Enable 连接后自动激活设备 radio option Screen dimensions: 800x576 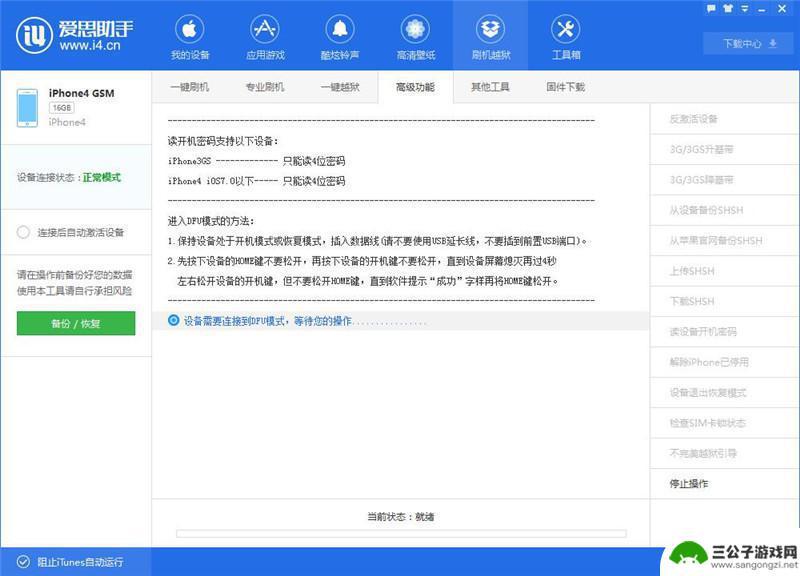tap(23, 232)
